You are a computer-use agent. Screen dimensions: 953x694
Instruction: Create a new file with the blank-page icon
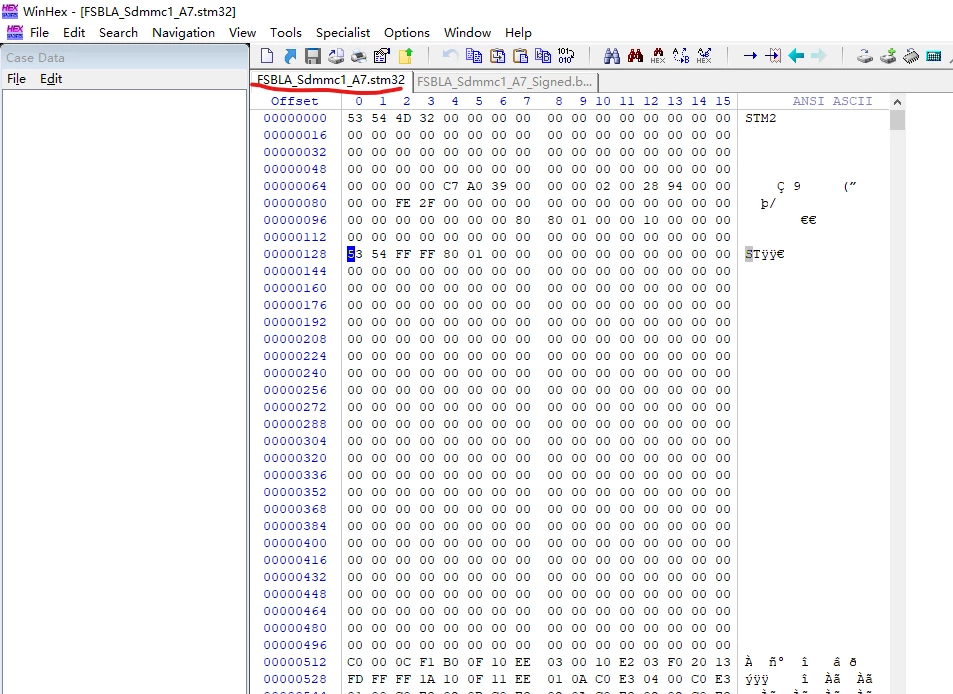(266, 56)
